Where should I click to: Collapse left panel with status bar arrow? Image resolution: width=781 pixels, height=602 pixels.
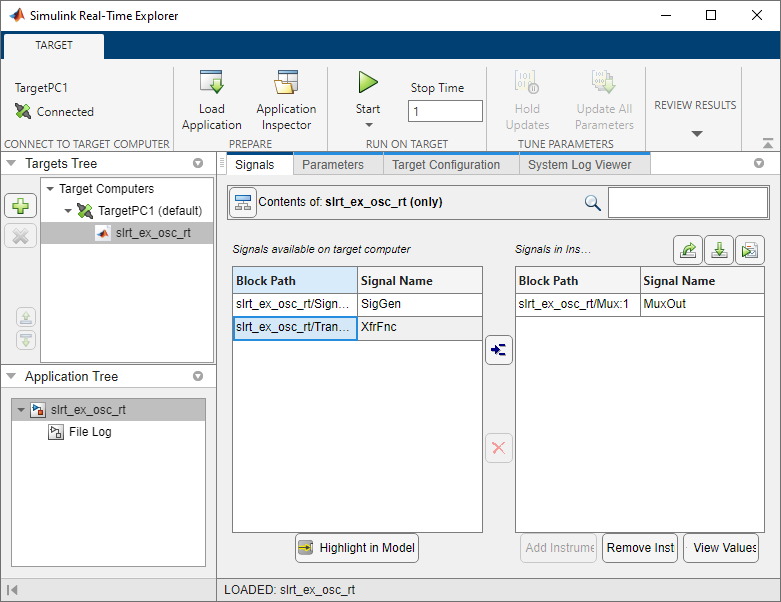pos(12,590)
